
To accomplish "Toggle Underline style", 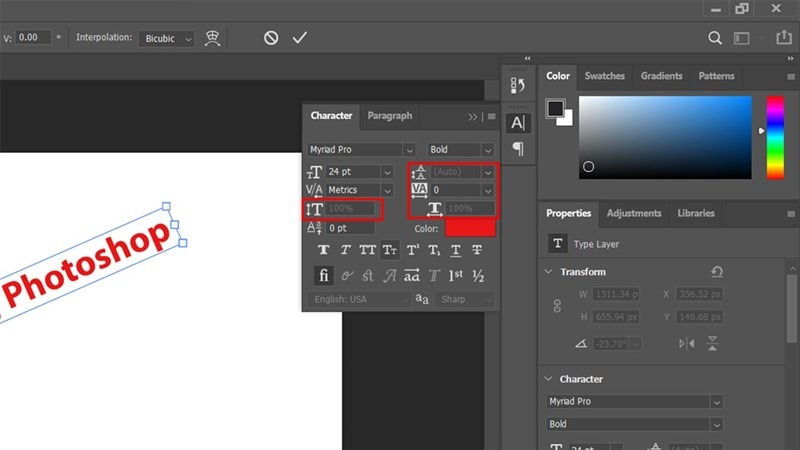I will tap(456, 250).
